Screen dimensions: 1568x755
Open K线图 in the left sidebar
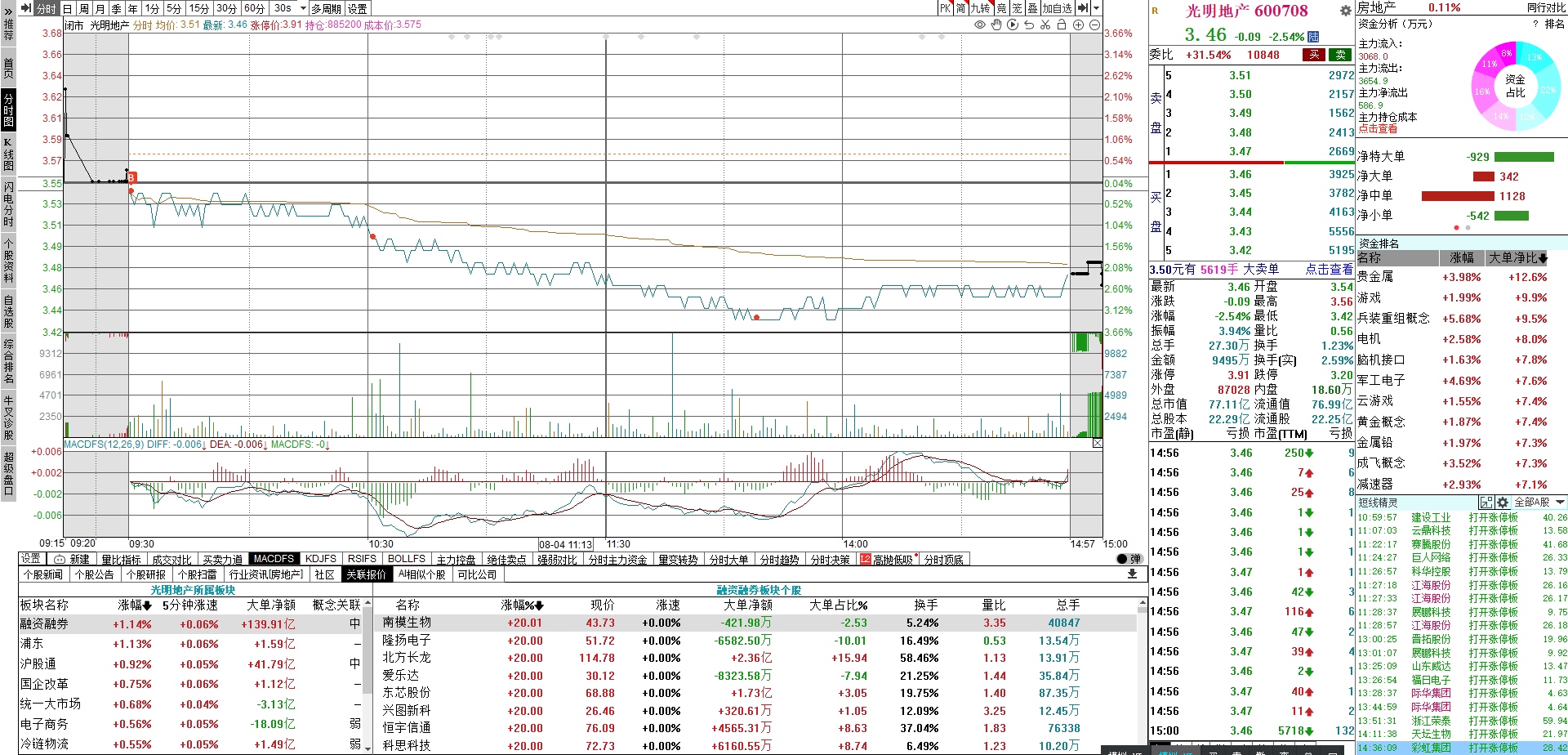pyautogui.click(x=8, y=154)
